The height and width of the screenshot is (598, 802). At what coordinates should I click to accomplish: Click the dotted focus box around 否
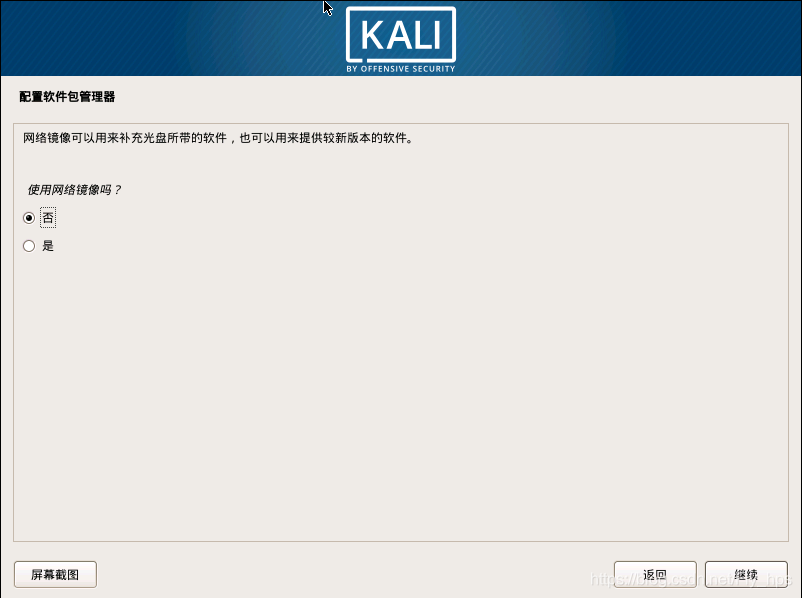[48, 218]
